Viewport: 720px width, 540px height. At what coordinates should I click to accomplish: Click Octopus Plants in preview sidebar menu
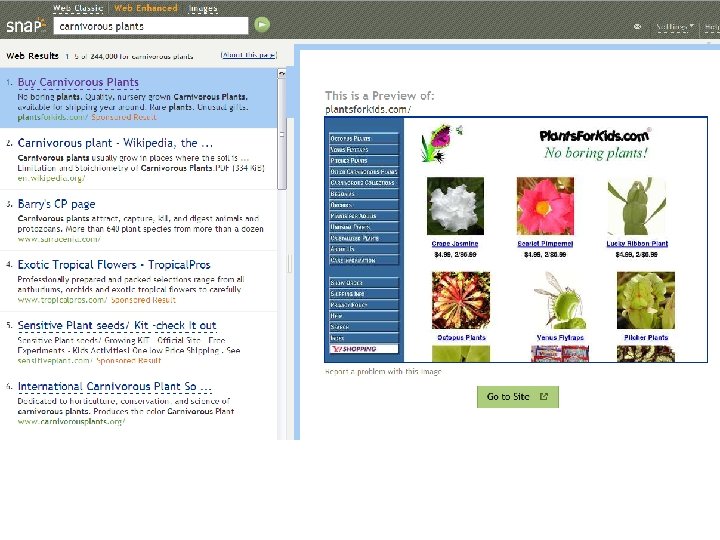364,138
